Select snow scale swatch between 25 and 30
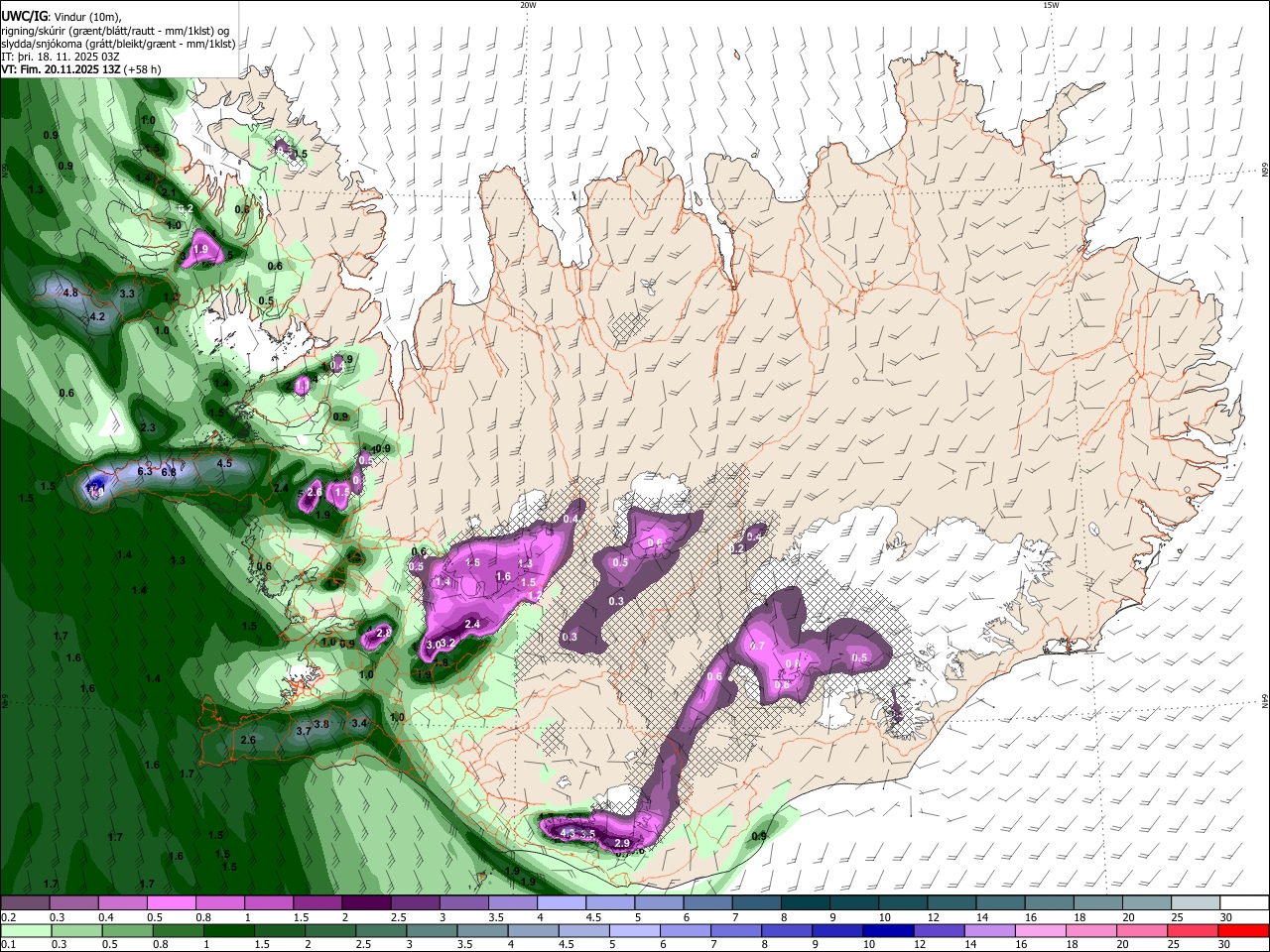 pos(1196,903)
